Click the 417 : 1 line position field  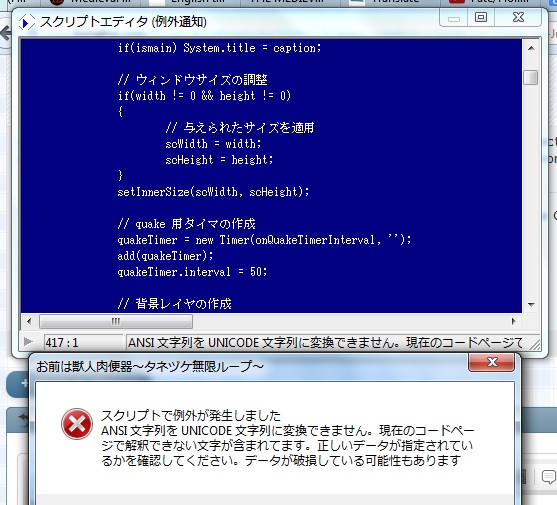pos(83,343)
